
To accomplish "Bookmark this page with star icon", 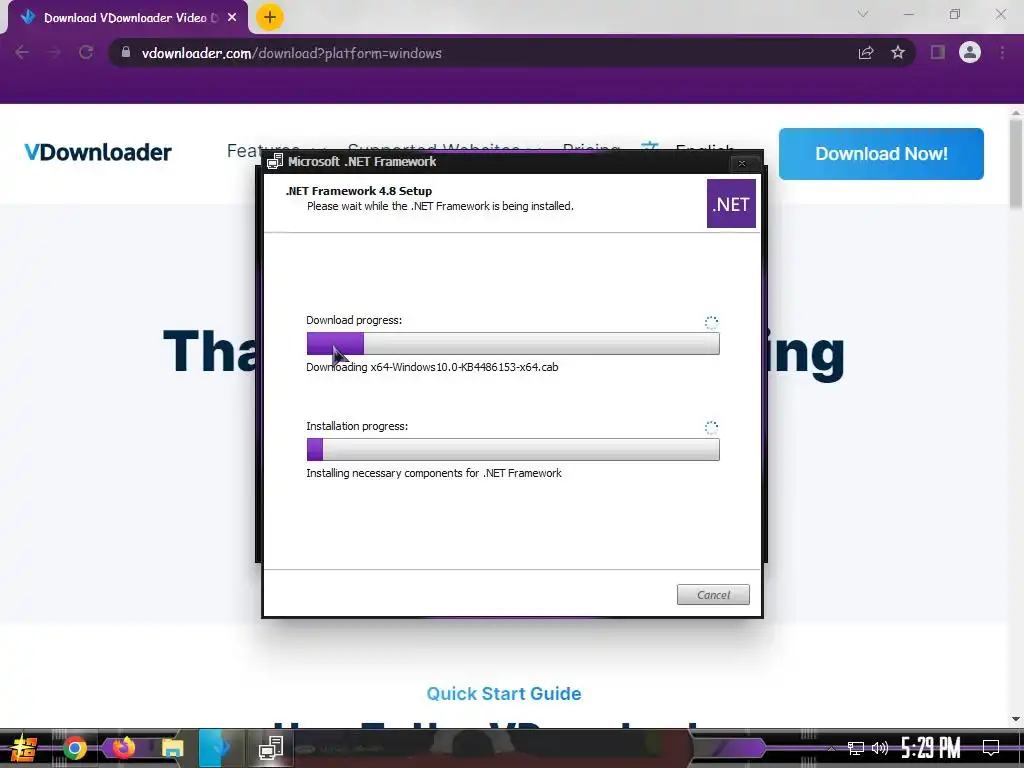I will point(898,52).
